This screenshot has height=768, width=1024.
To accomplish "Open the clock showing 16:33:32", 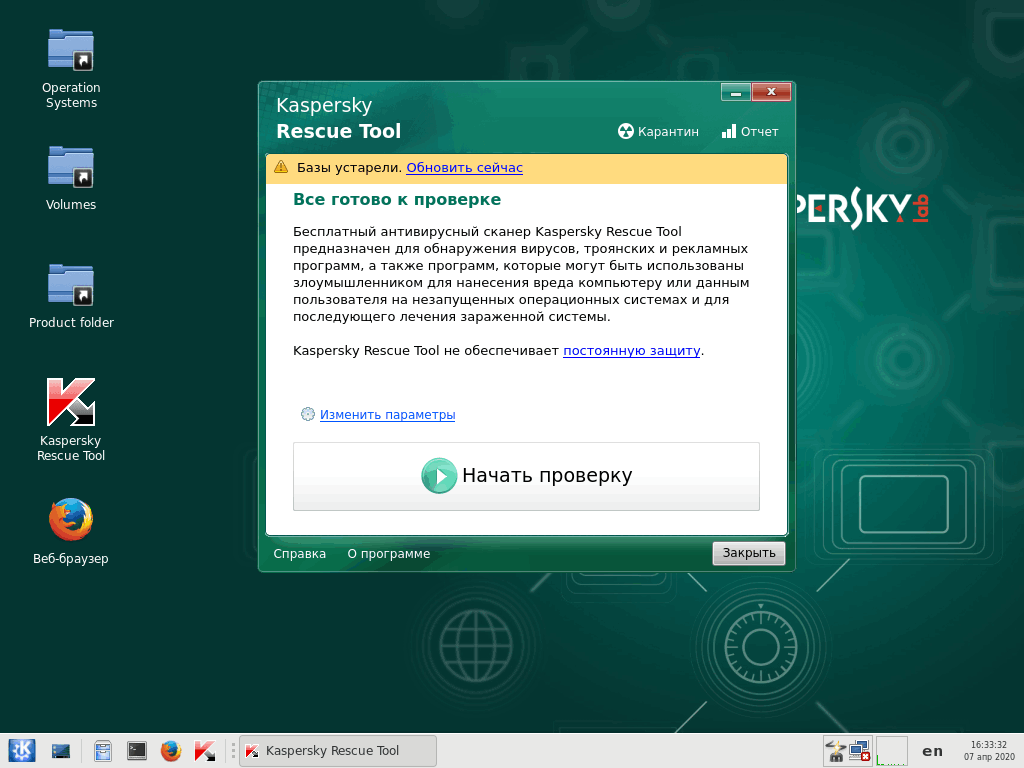I will 989,750.
